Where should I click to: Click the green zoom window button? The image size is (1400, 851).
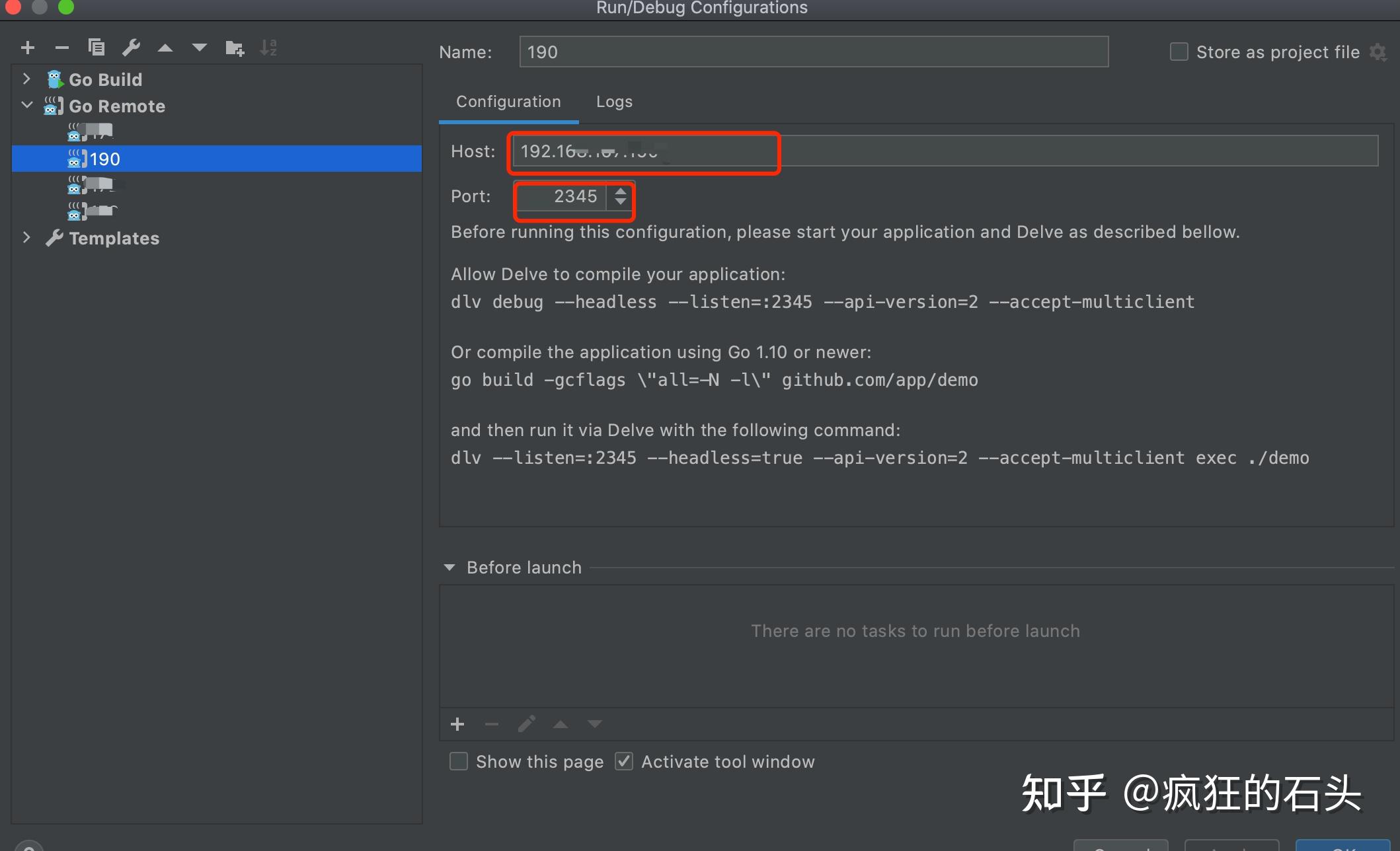(66, 7)
